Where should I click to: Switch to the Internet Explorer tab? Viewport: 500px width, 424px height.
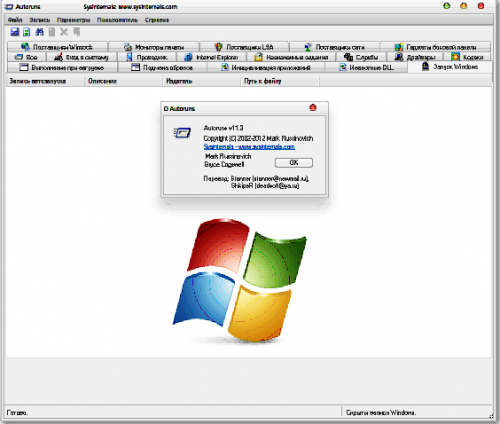[212, 57]
